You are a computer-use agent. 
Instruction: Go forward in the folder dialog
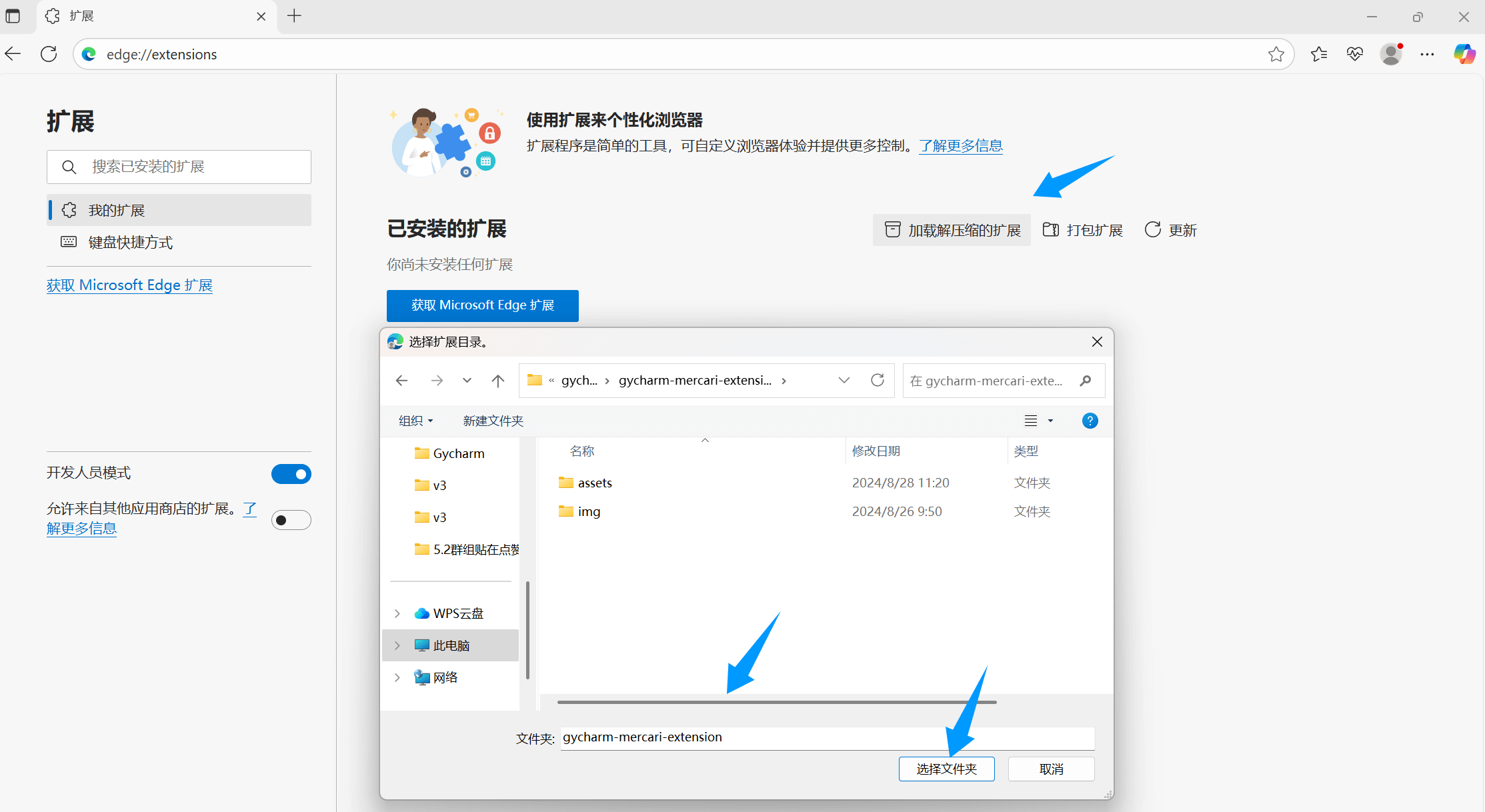point(437,381)
